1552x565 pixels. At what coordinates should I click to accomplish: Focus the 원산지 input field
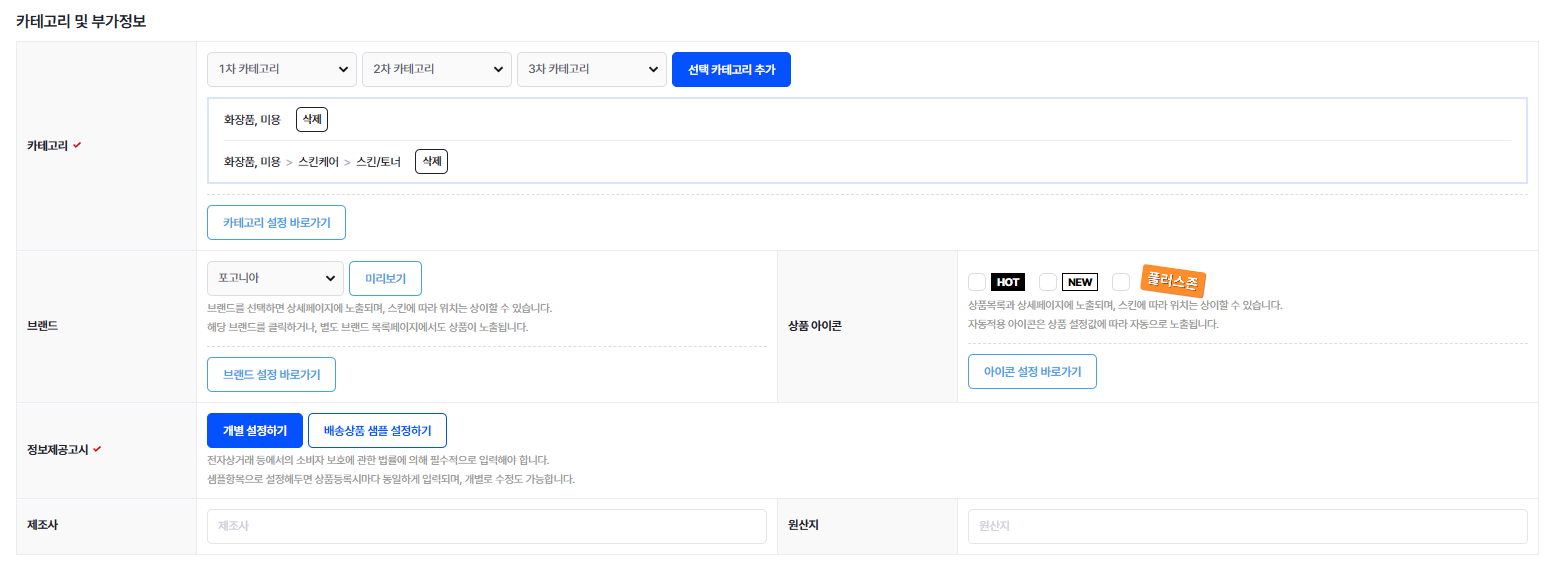[x=1247, y=527]
